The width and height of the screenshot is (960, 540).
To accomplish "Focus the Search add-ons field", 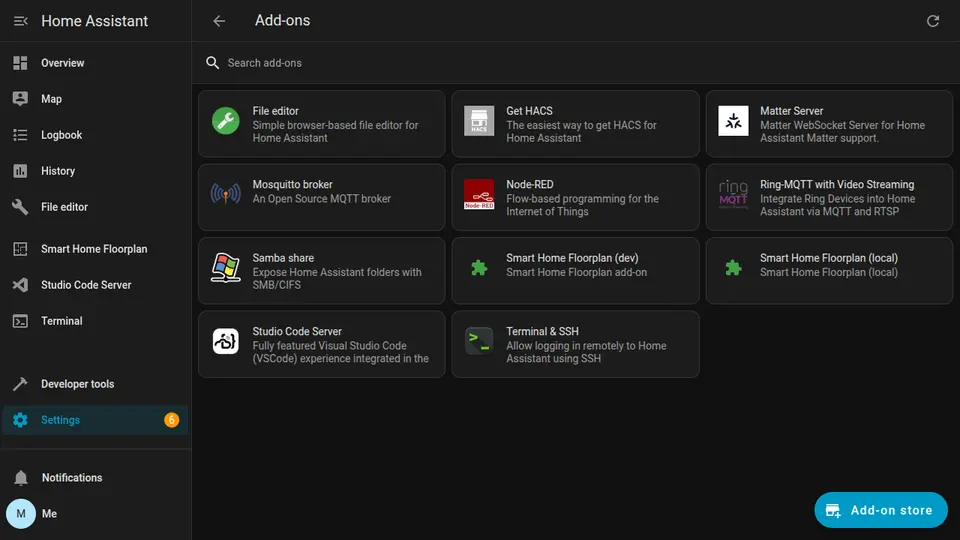I will pyautogui.click(x=576, y=63).
